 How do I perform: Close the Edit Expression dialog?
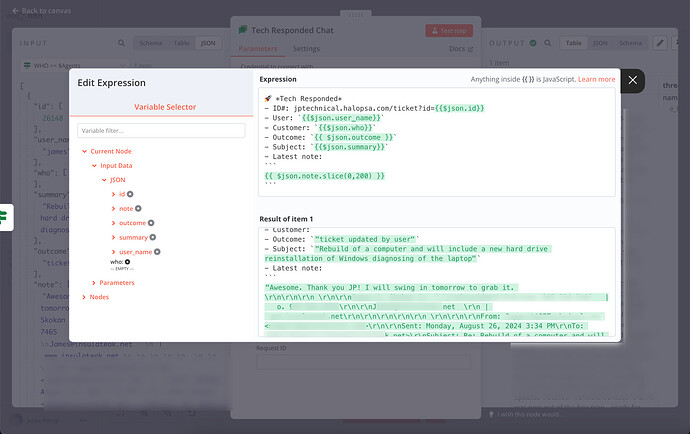(x=632, y=80)
